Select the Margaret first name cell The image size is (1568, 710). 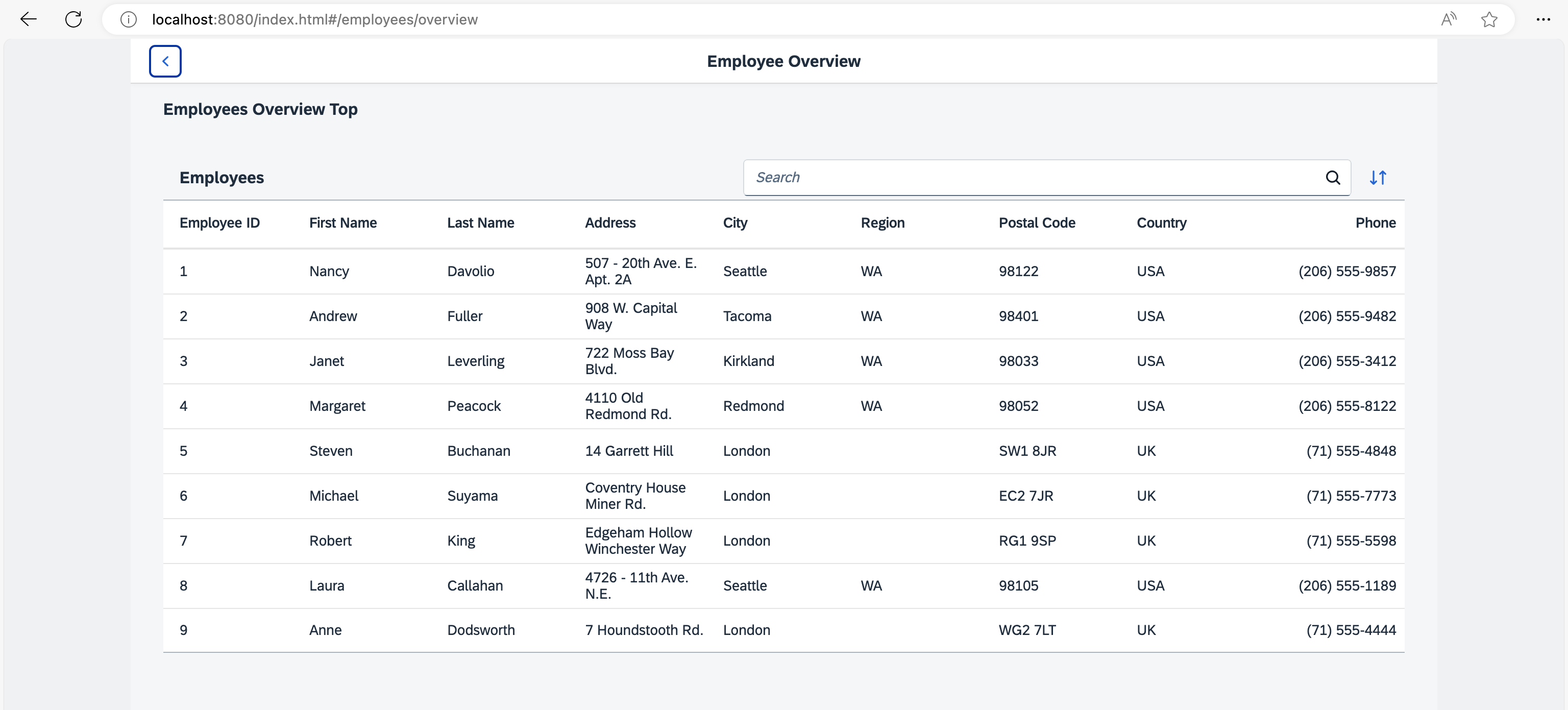tap(337, 406)
